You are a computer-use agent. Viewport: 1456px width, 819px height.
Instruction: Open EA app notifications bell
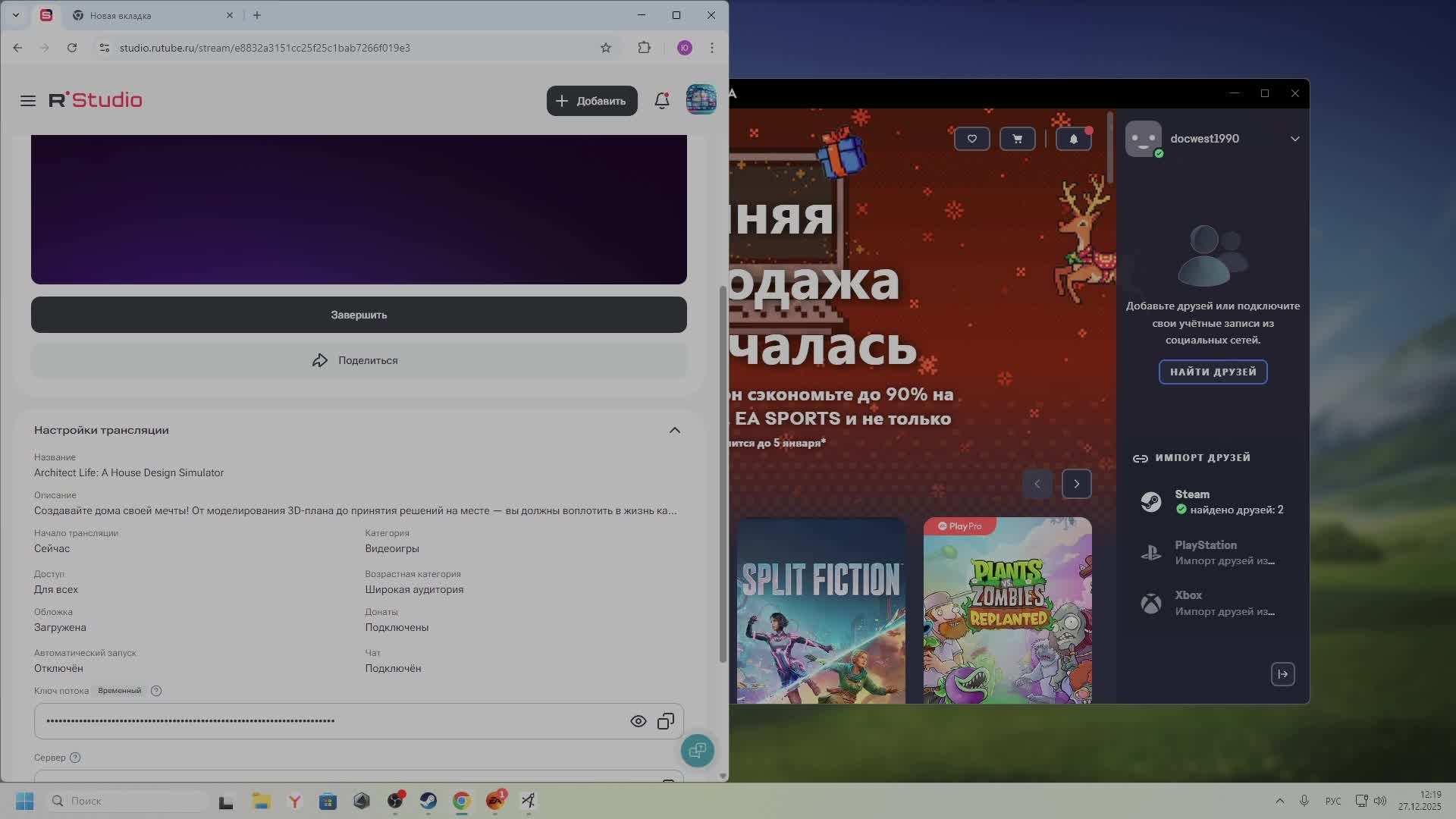pos(1073,139)
